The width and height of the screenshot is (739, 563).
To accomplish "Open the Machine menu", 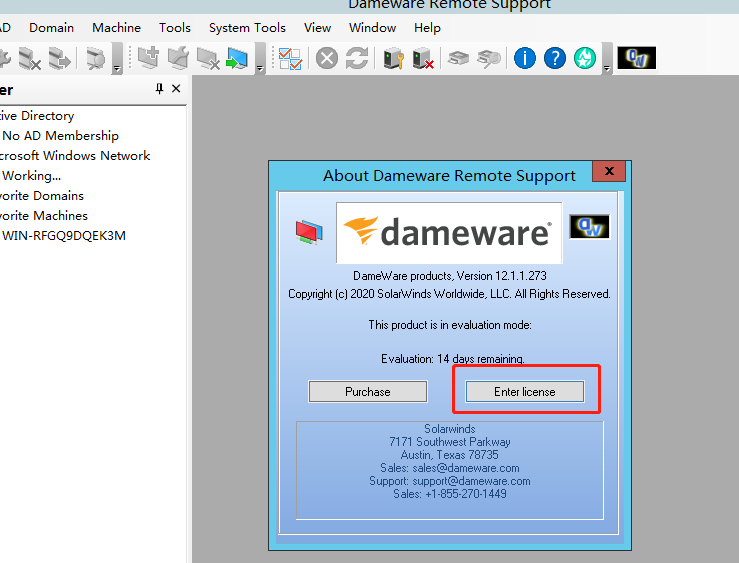I will click(x=116, y=28).
